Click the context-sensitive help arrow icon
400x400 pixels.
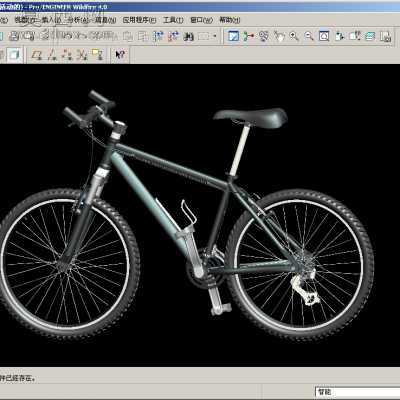point(120,55)
